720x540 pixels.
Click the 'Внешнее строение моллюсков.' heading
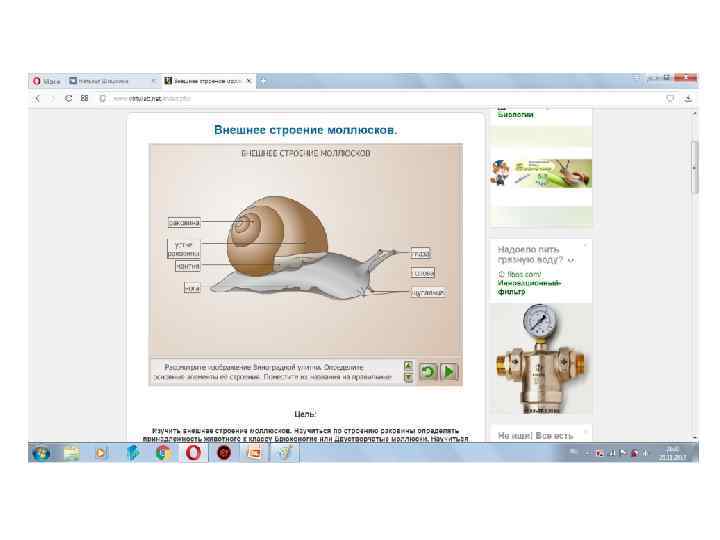(x=305, y=130)
